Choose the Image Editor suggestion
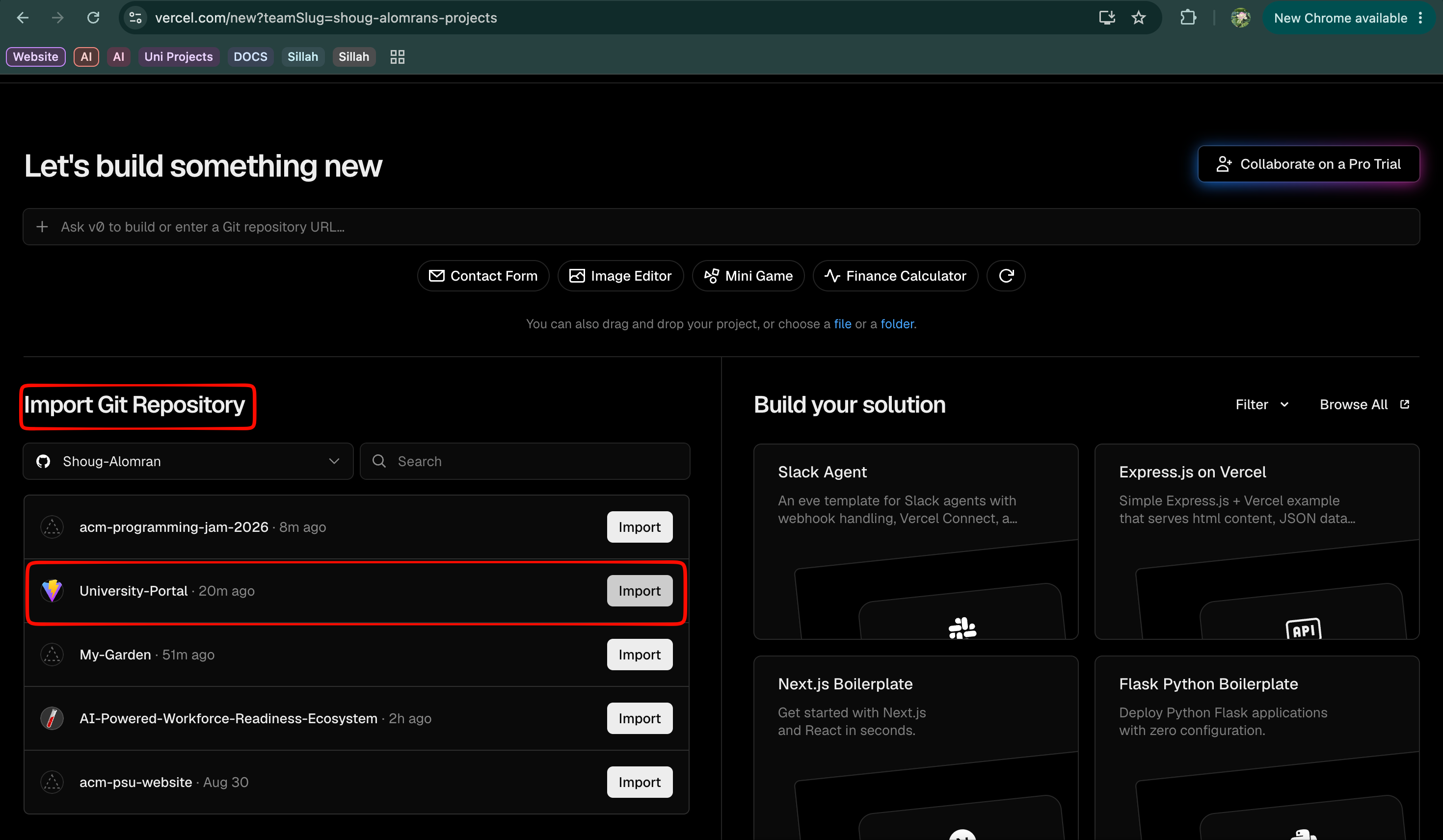The image size is (1443, 840). [x=621, y=276]
